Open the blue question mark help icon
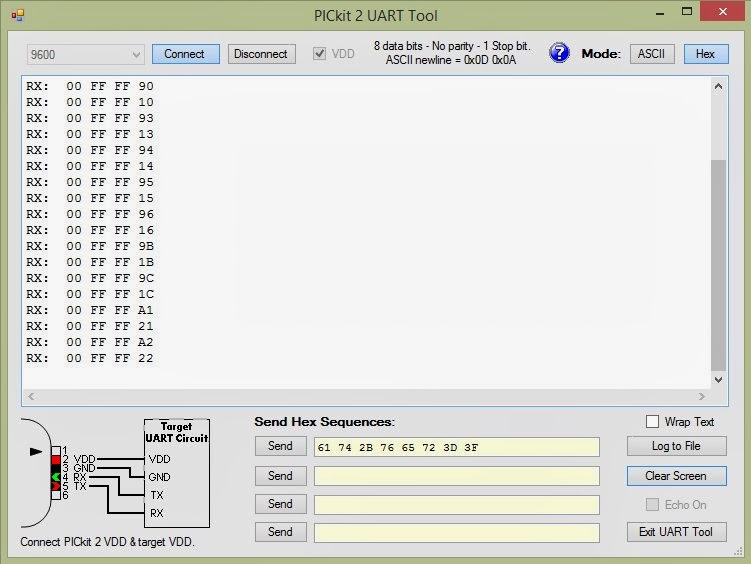The width and height of the screenshot is (751, 564). [x=559, y=53]
